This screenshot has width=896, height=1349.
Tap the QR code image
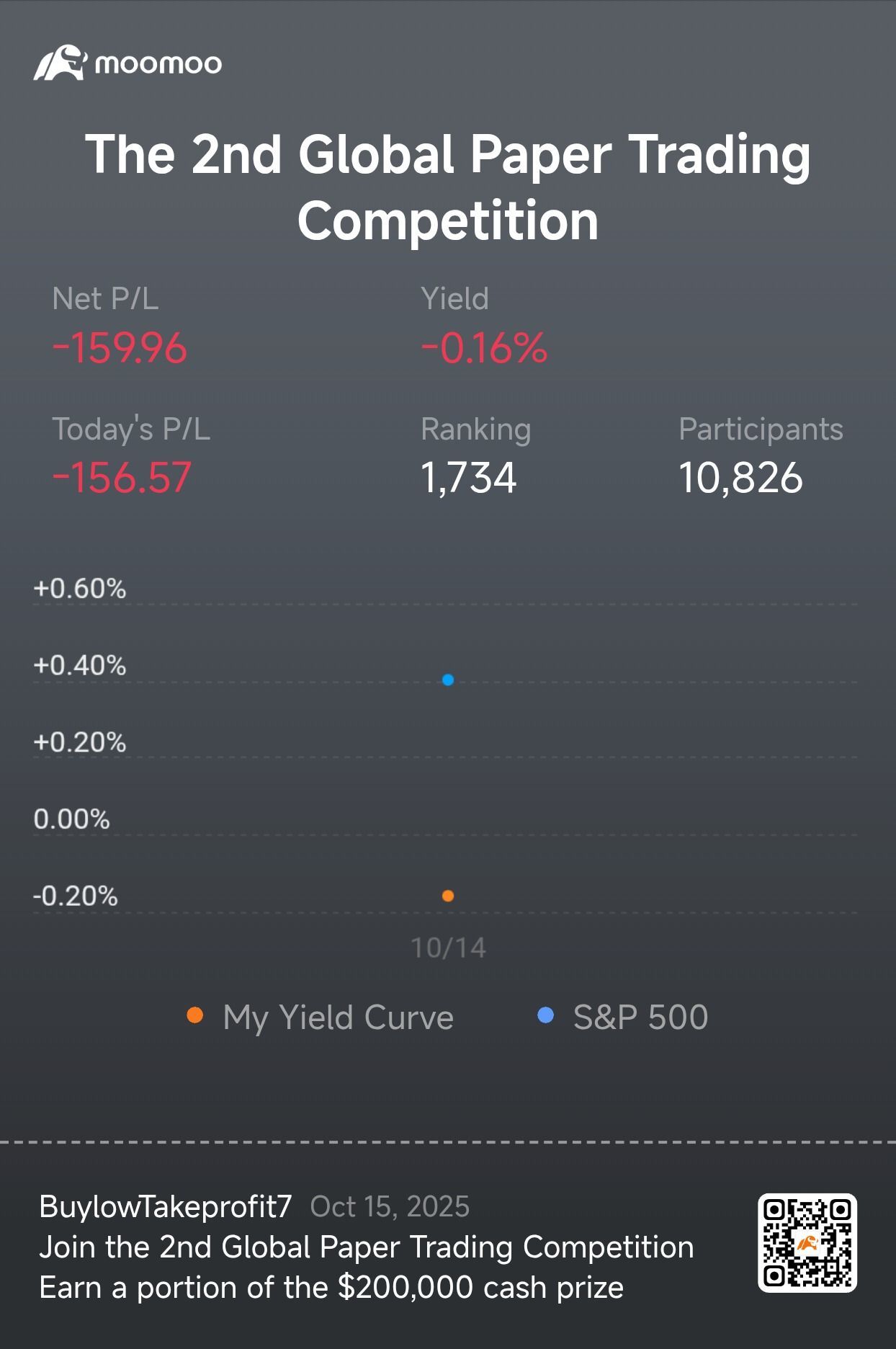[x=807, y=1243]
